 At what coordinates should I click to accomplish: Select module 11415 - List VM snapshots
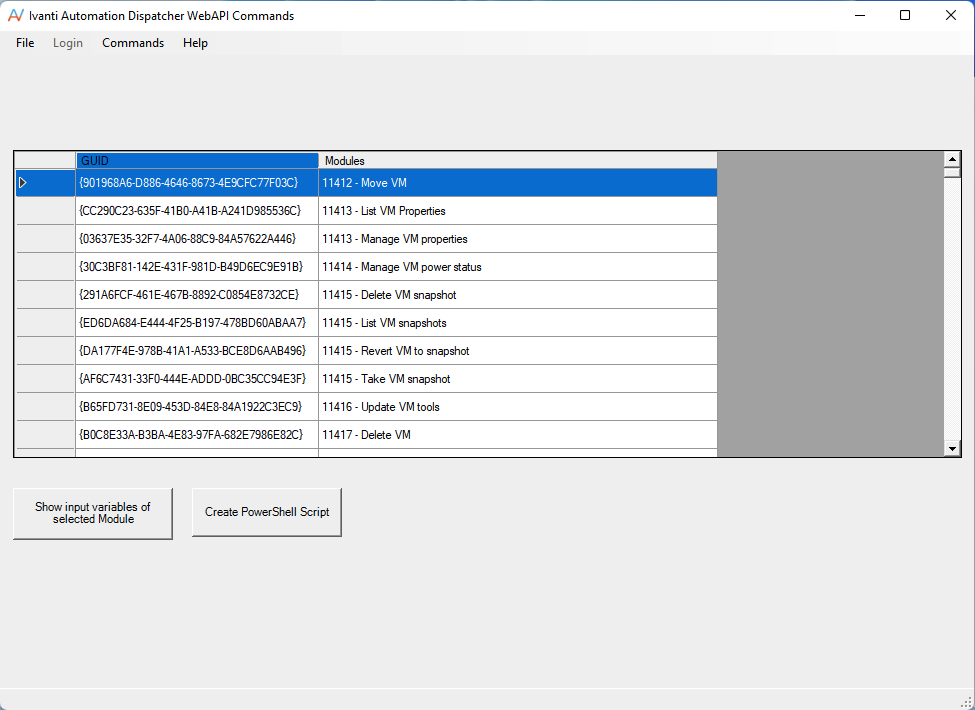[x=518, y=323]
